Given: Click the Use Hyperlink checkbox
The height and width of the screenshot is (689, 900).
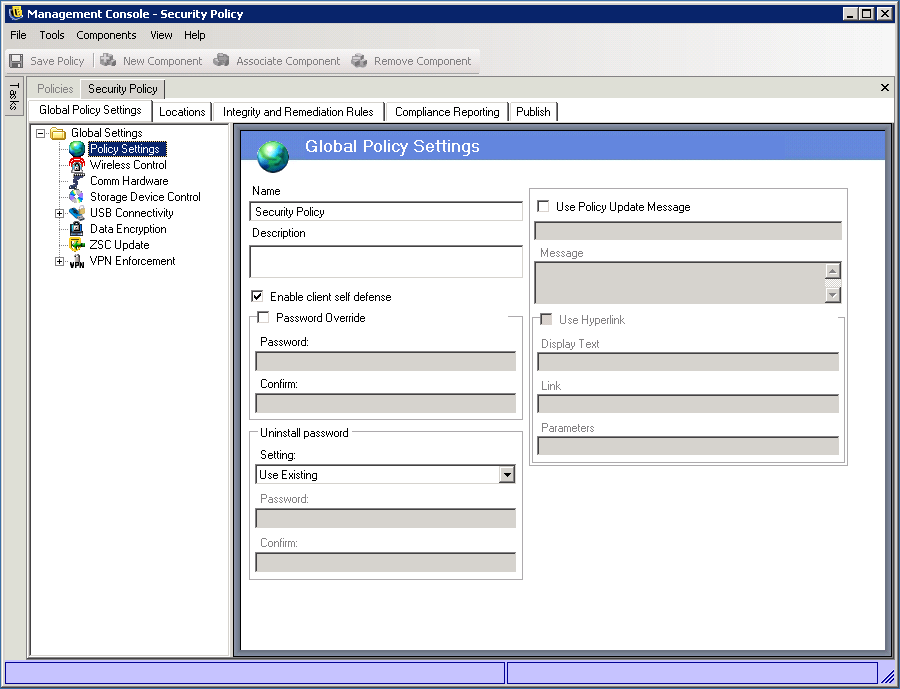Looking at the screenshot, I should (546, 319).
